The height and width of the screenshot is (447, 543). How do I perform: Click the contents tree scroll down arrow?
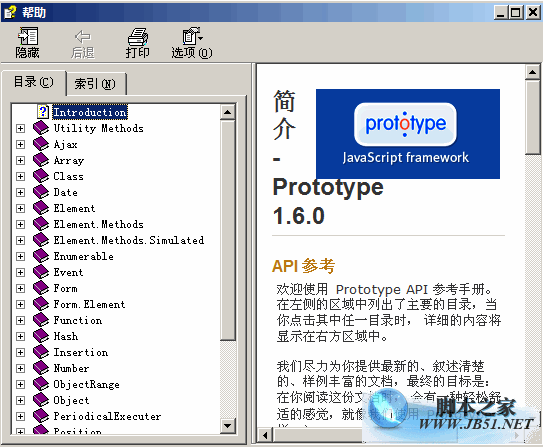tap(228, 426)
